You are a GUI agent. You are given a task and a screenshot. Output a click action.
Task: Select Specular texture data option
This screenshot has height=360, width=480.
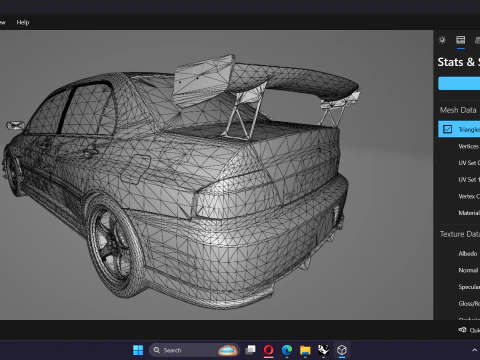coord(469,287)
